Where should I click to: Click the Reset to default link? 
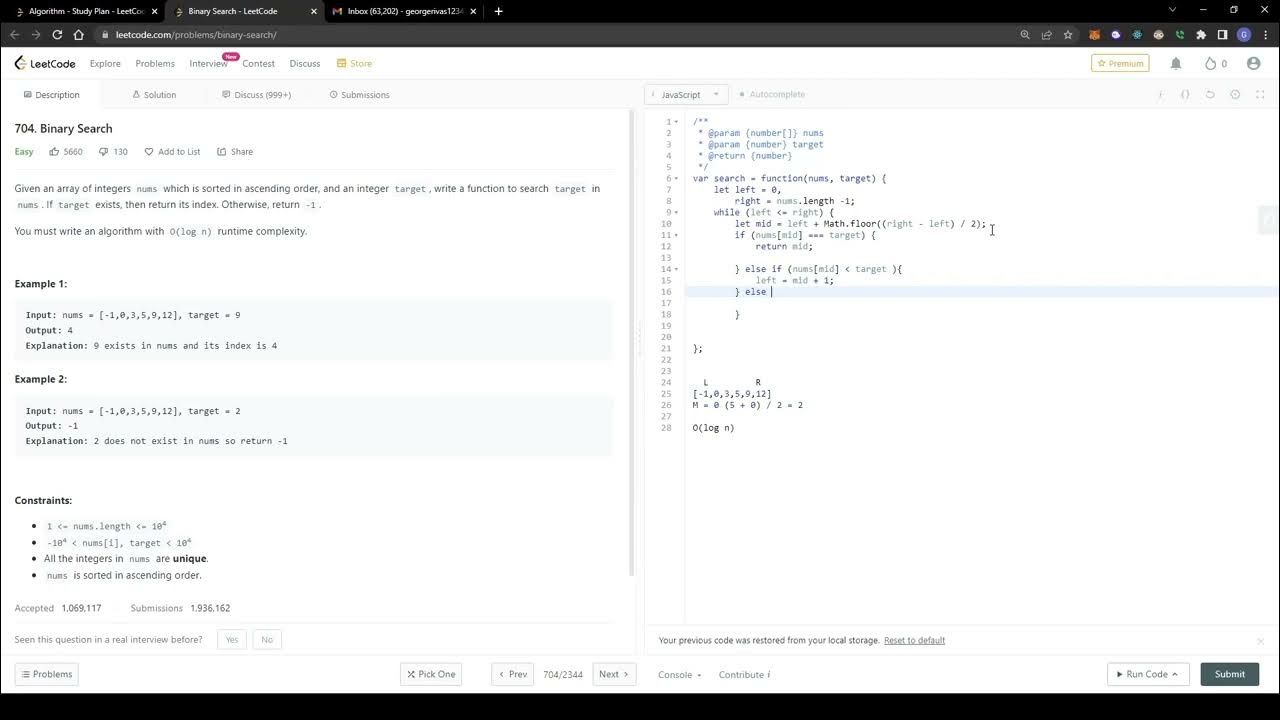pyautogui.click(x=914, y=640)
